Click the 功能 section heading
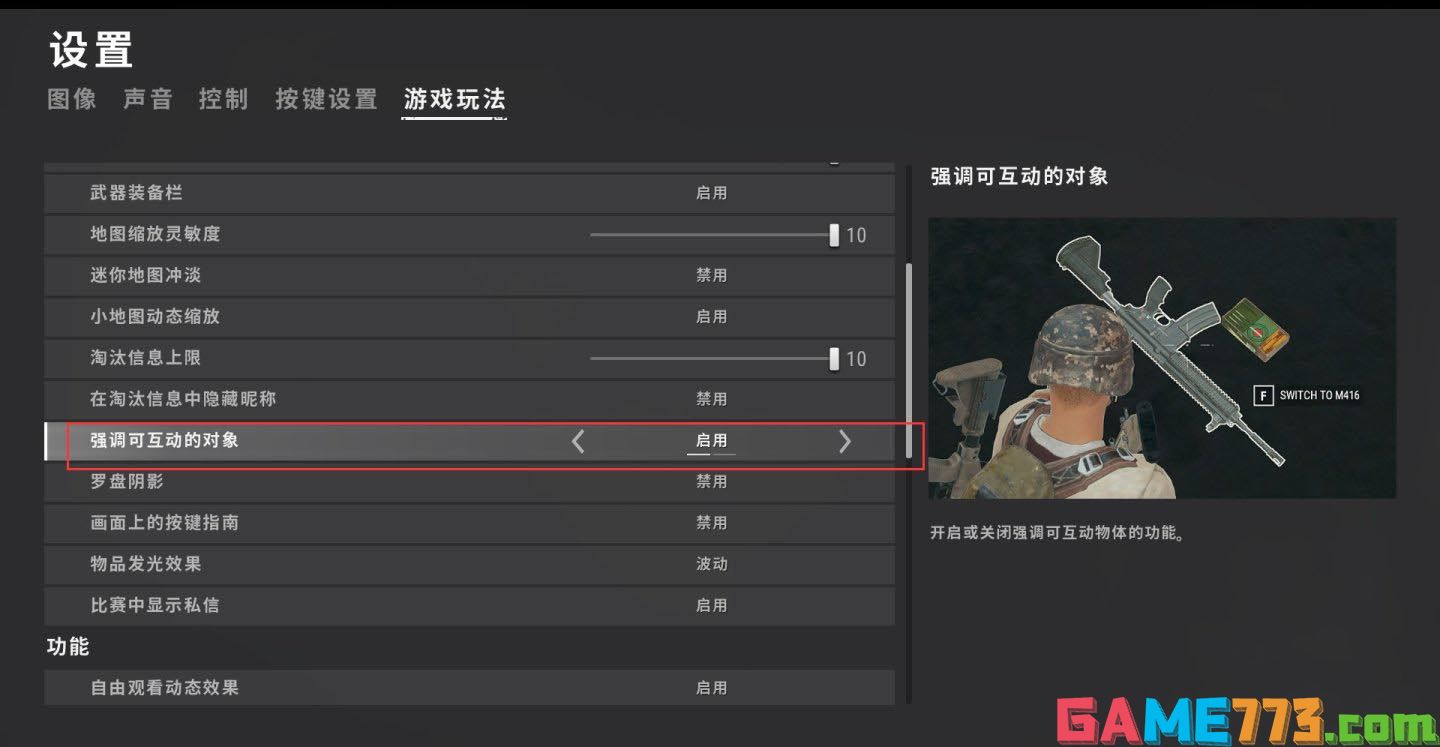The height and width of the screenshot is (747, 1440). tap(68, 647)
